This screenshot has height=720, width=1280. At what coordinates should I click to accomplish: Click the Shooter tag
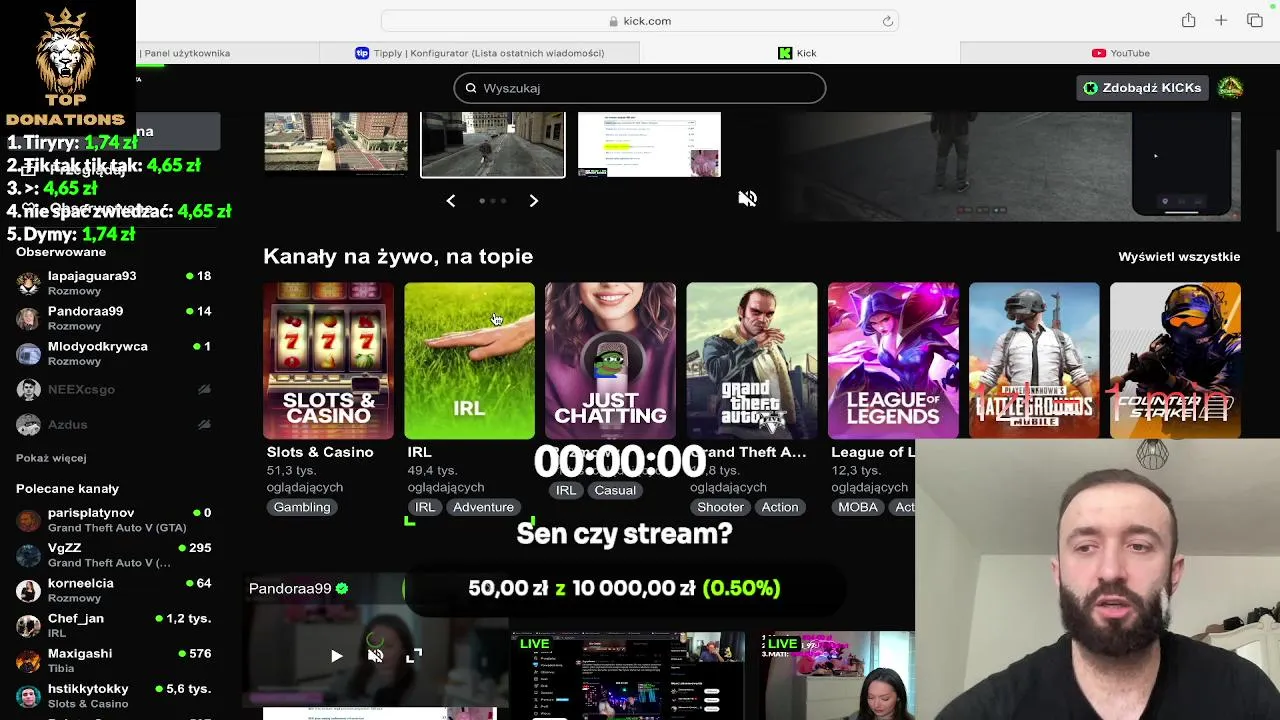(x=720, y=507)
